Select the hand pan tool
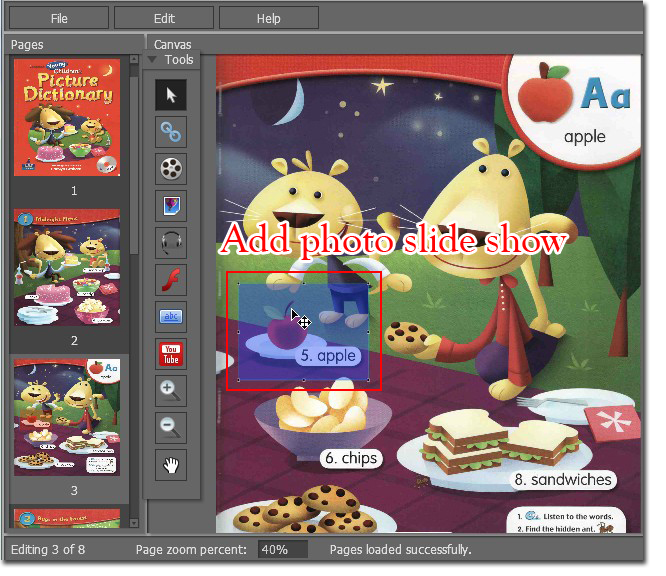The height and width of the screenshot is (576, 666). [x=171, y=465]
